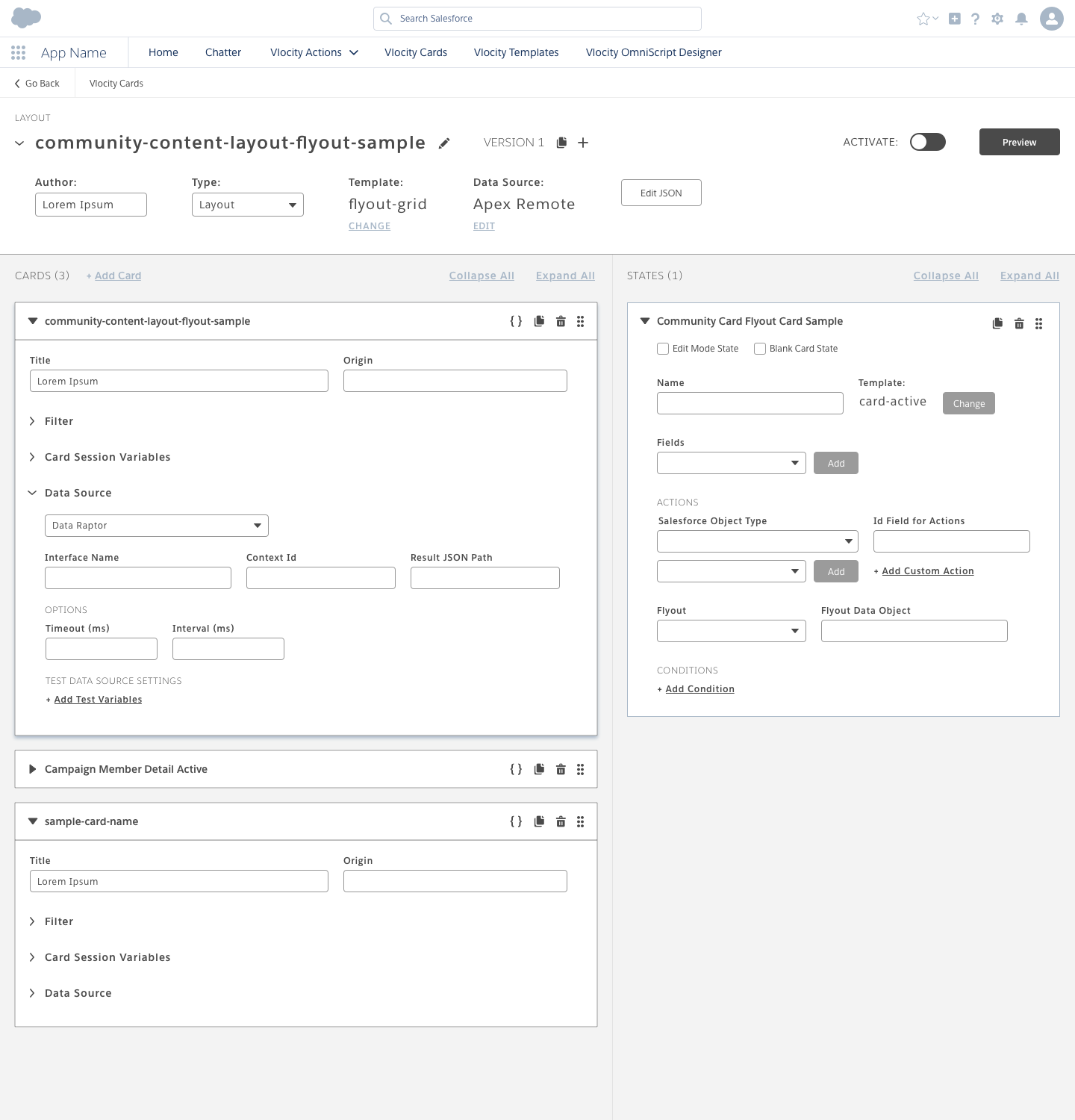Open the Flyout dropdown
Screen dimensions: 1075x1120
(x=732, y=631)
